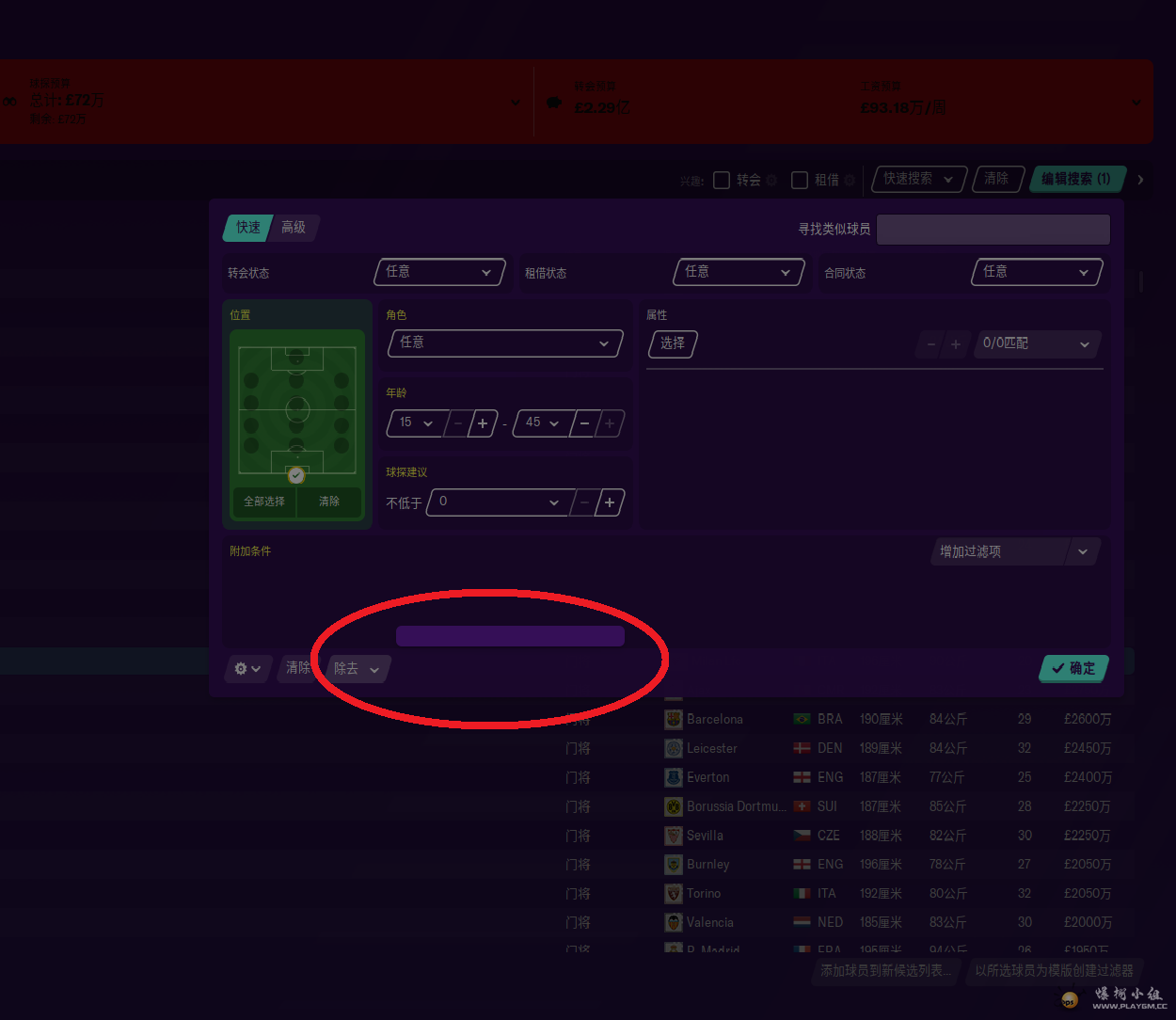Click the gear settings icon in dialog
The width and height of the screenshot is (1176, 1020).
coord(242,668)
